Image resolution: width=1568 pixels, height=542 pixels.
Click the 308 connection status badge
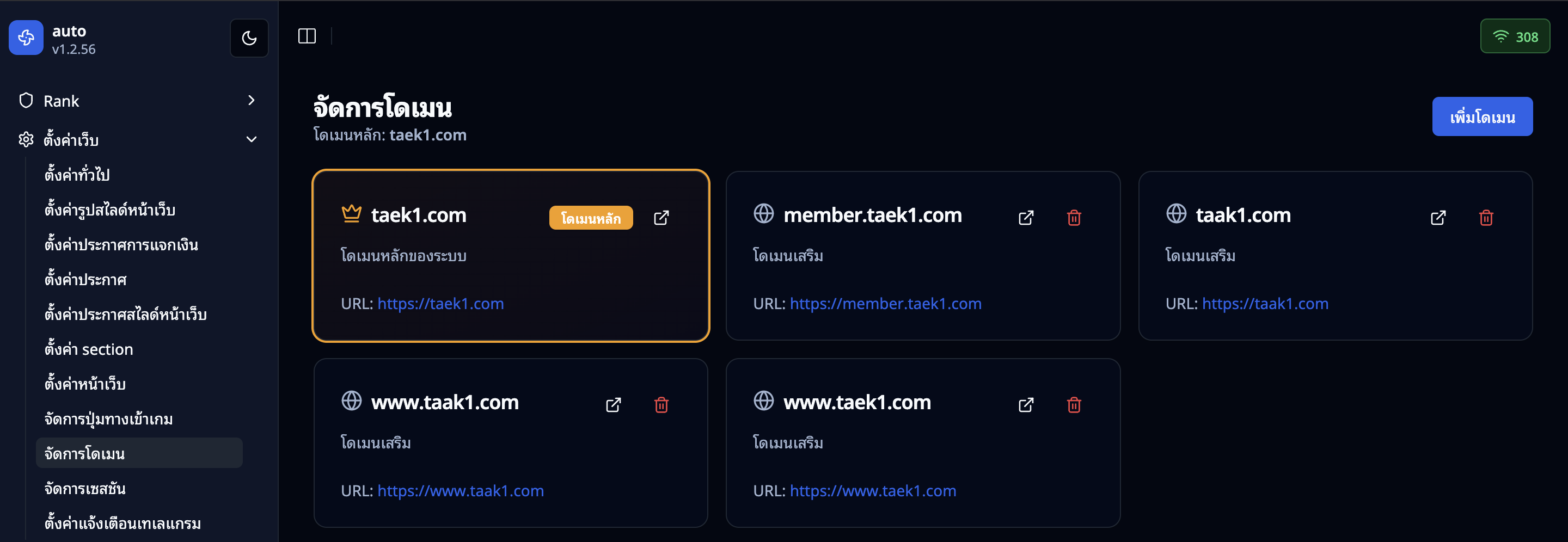click(x=1515, y=37)
